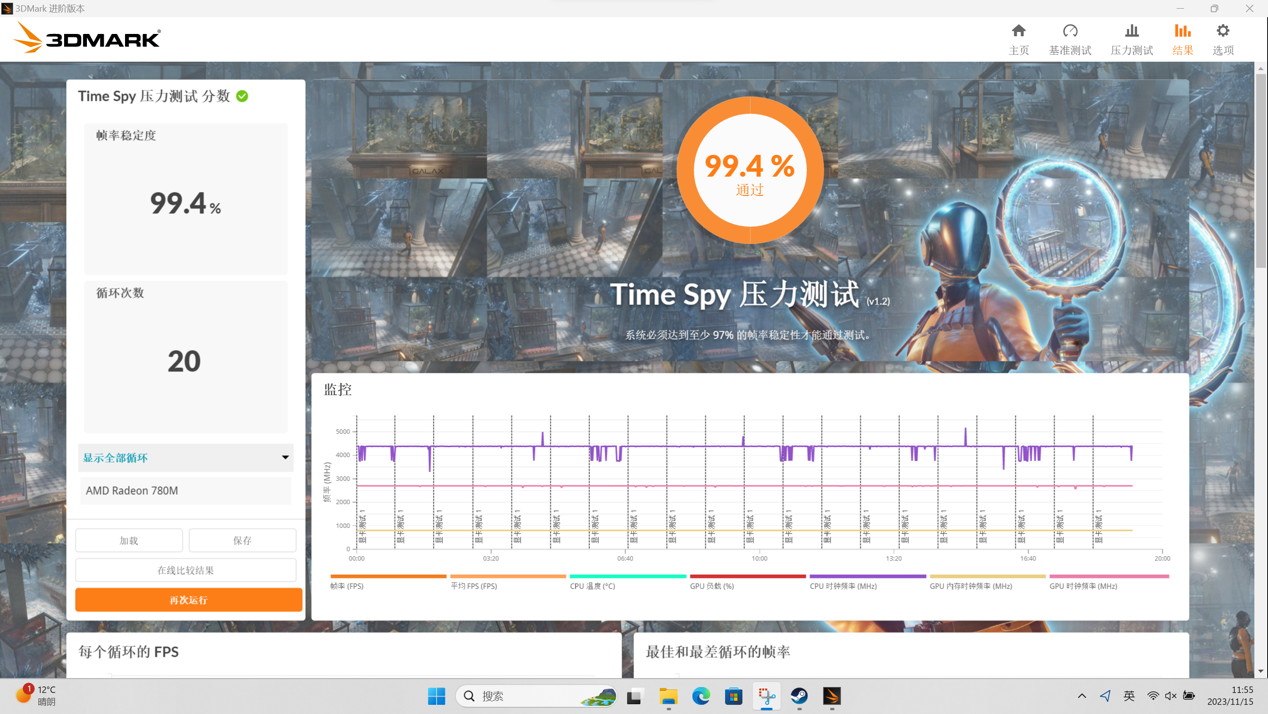This screenshot has height=714, width=1268.
Task: Click the vertical scrollbar thumb
Action: coord(1260,172)
